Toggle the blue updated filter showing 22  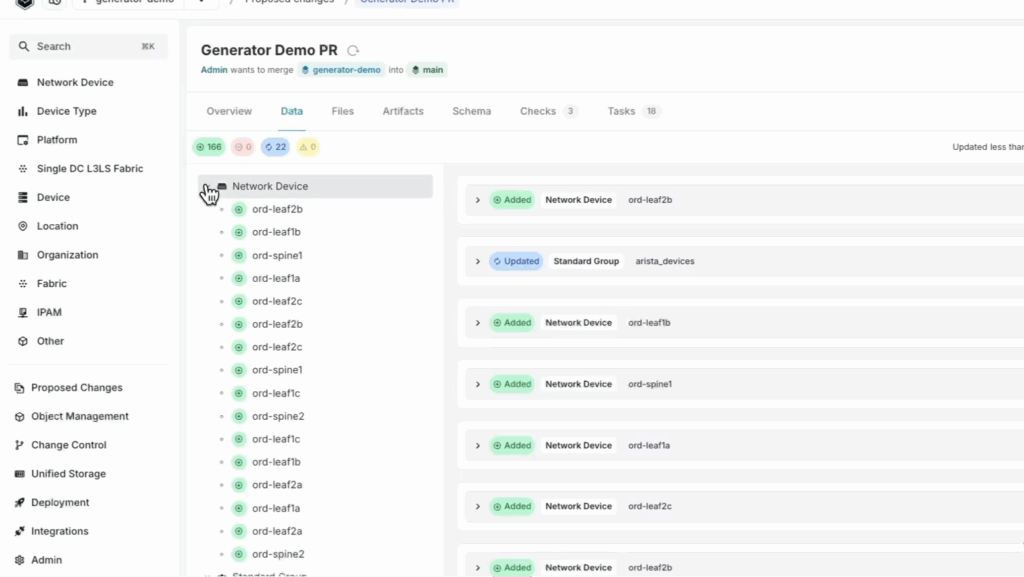coord(275,147)
